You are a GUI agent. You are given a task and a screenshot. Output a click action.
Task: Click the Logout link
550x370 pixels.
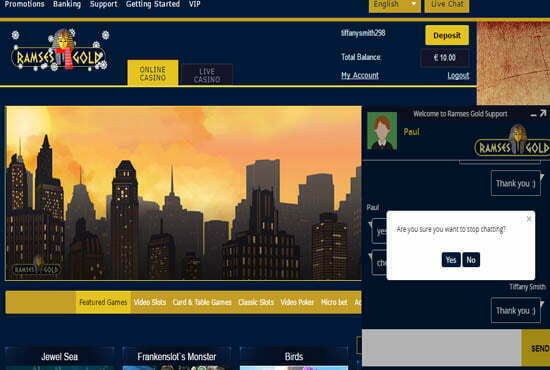[x=458, y=75]
